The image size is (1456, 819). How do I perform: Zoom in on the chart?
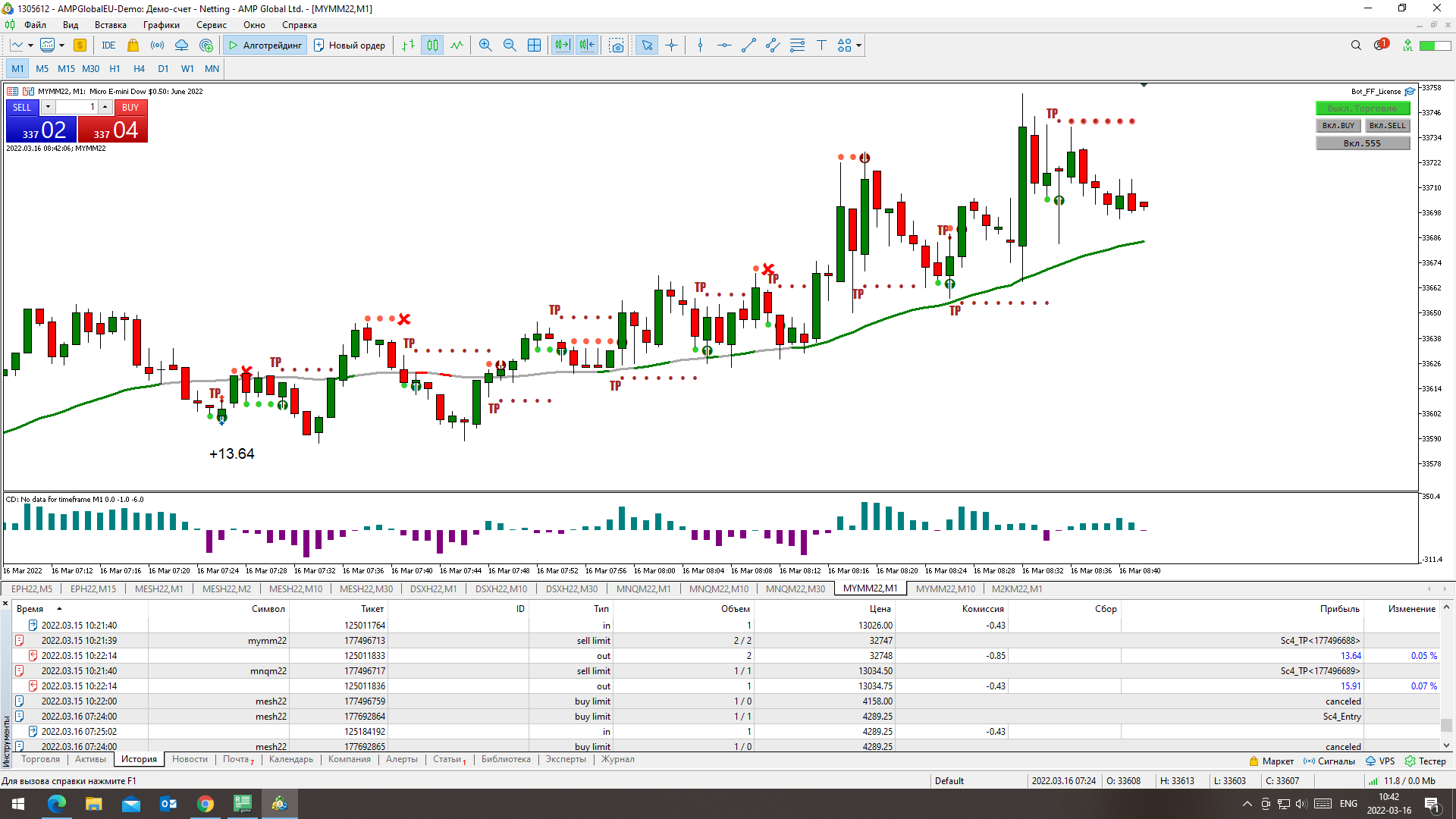485,45
